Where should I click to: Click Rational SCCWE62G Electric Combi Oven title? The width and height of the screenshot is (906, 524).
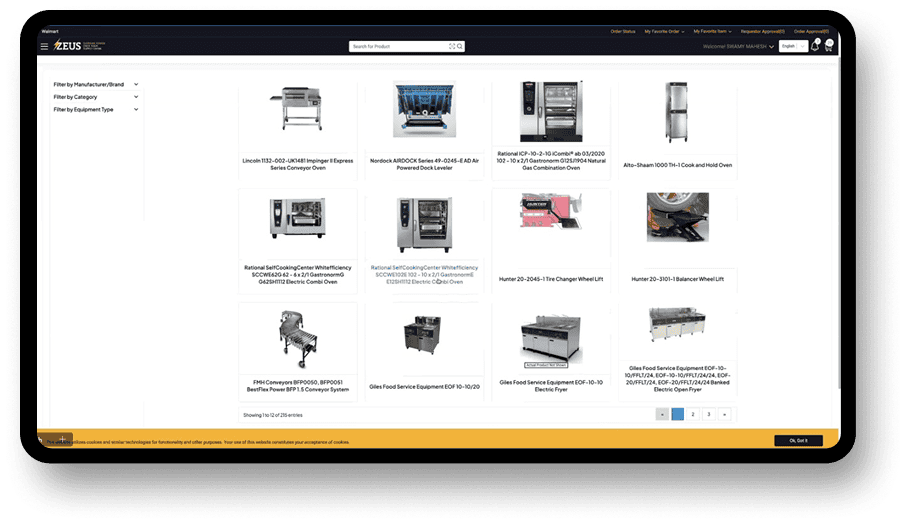pos(298,275)
